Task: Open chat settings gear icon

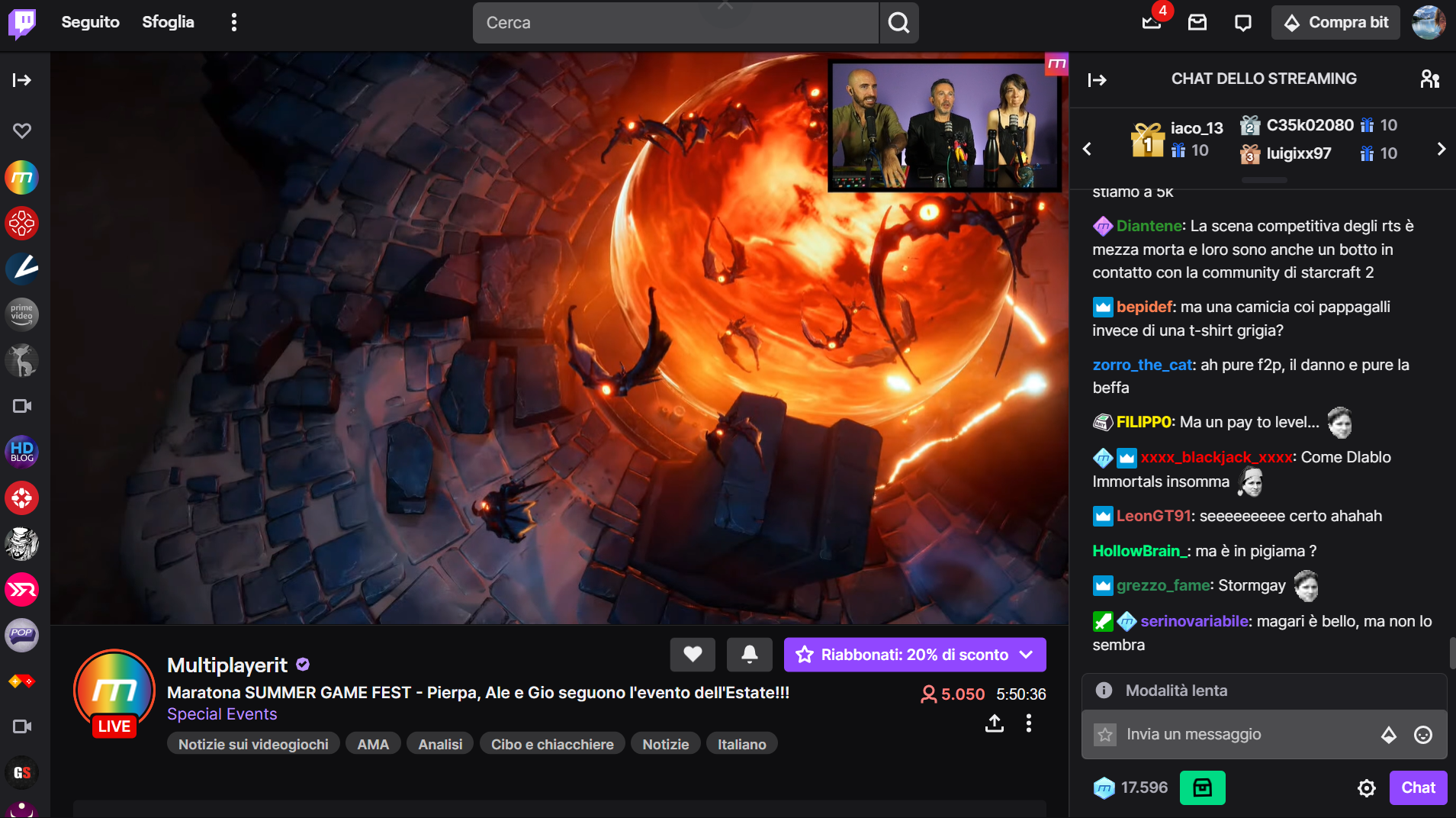Action: 1367,788
